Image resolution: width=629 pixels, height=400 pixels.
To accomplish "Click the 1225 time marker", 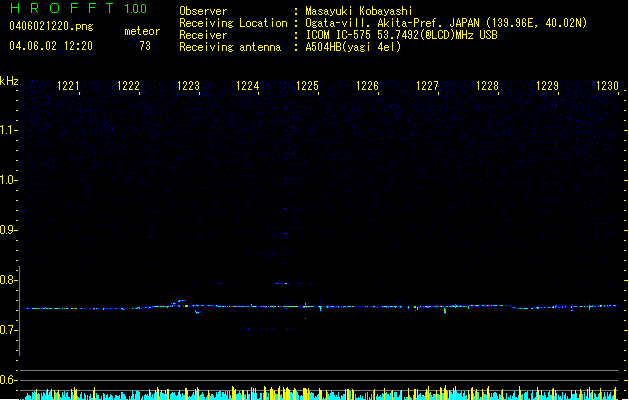I will point(307,86).
